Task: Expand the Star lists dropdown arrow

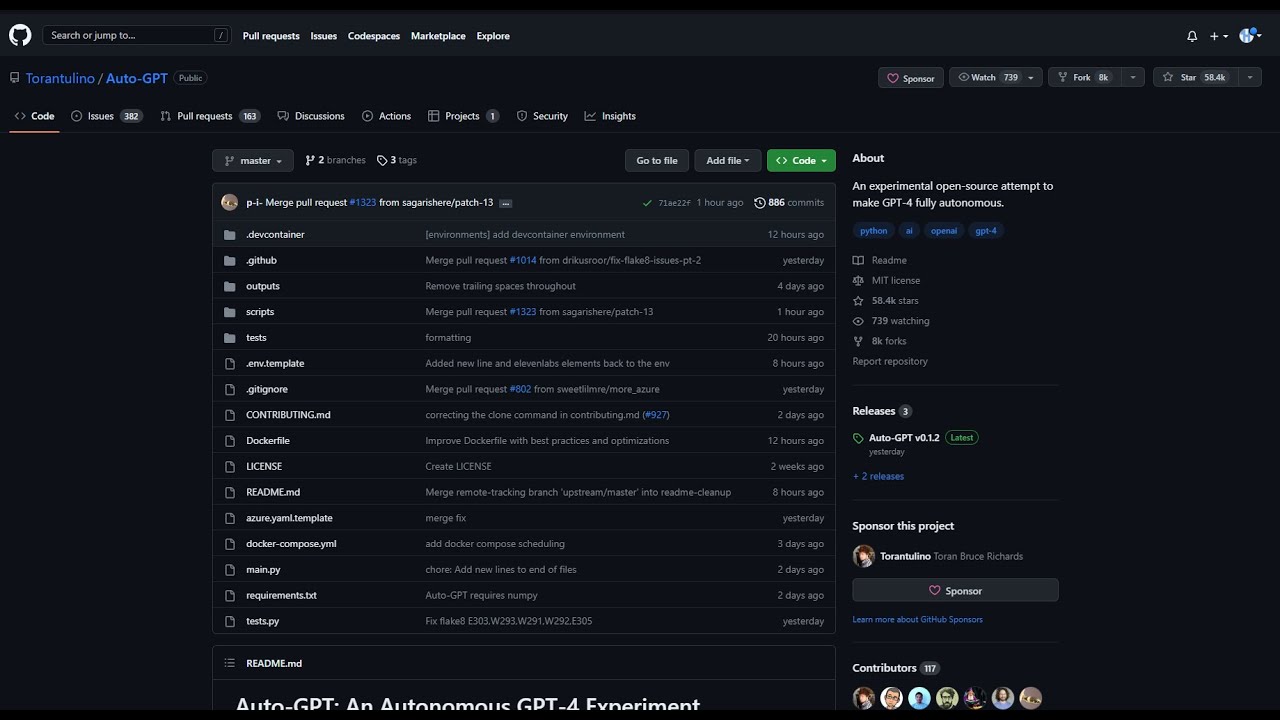Action: coord(1250,77)
